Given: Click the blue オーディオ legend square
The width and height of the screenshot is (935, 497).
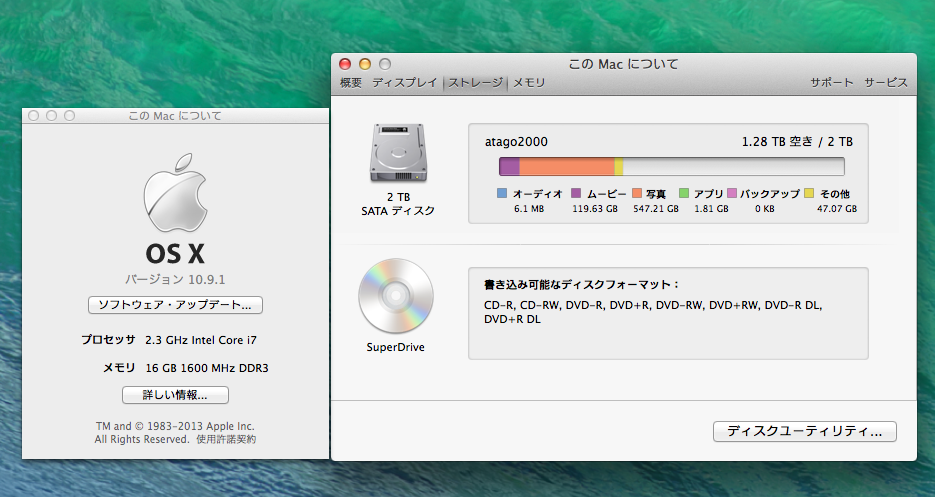Looking at the screenshot, I should pos(502,193).
